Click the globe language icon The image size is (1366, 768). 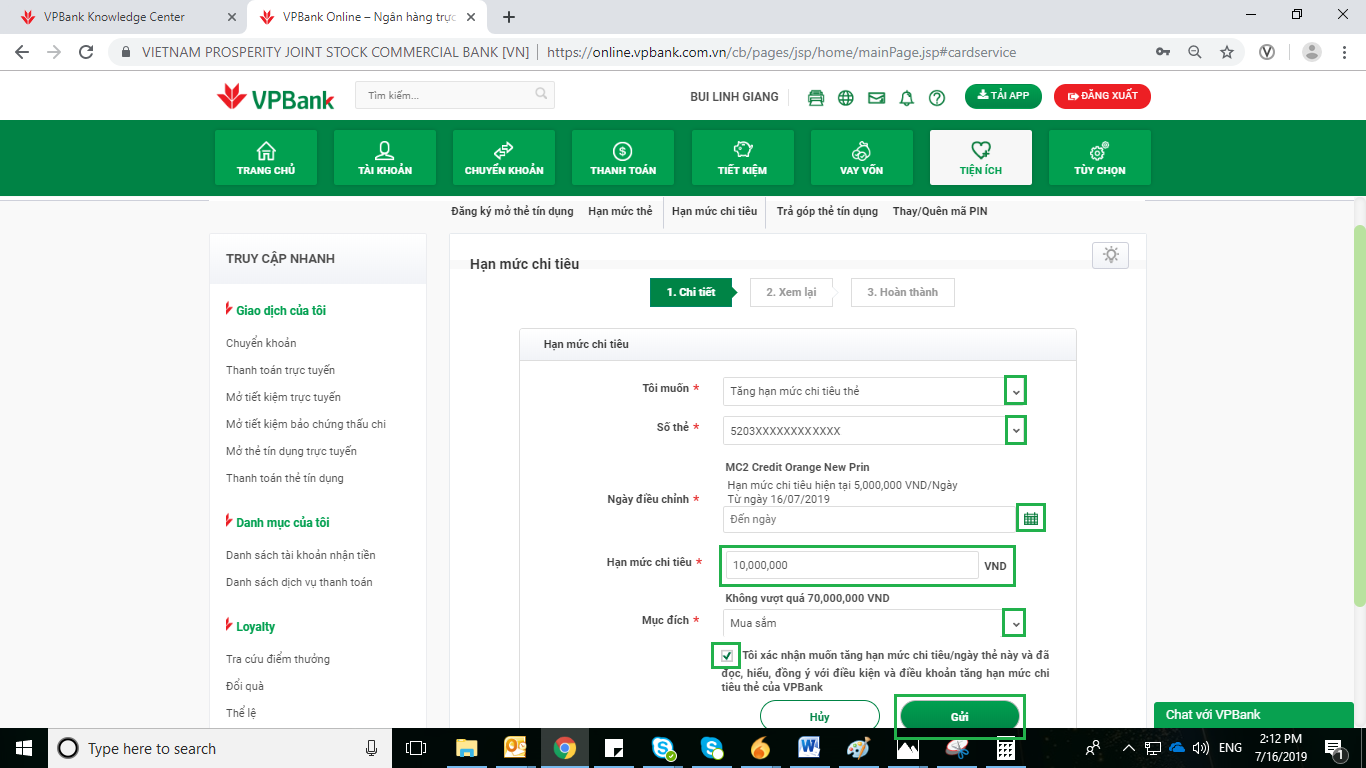[x=846, y=97]
